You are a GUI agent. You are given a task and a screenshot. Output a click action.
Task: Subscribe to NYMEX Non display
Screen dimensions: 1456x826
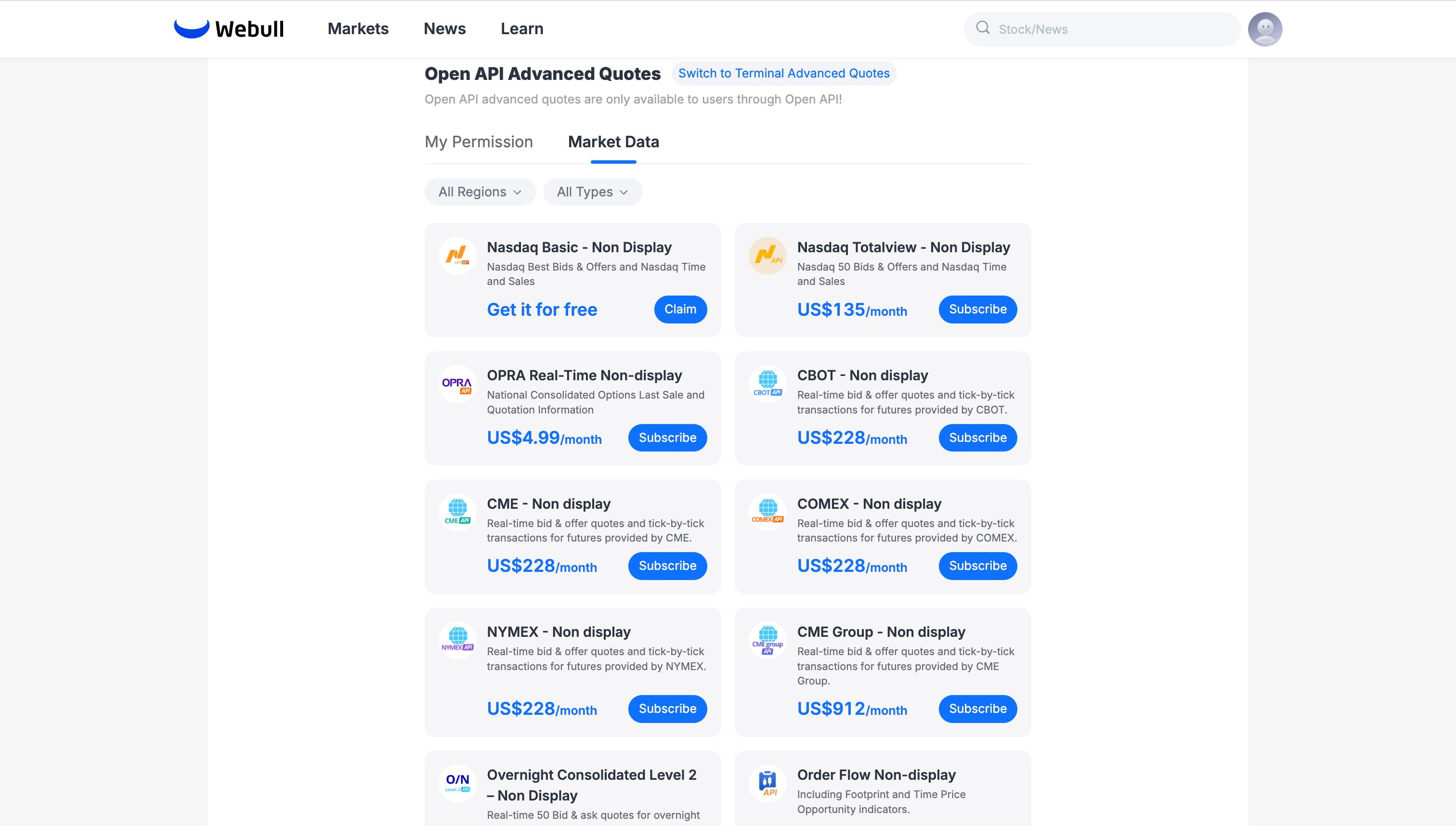coord(667,709)
